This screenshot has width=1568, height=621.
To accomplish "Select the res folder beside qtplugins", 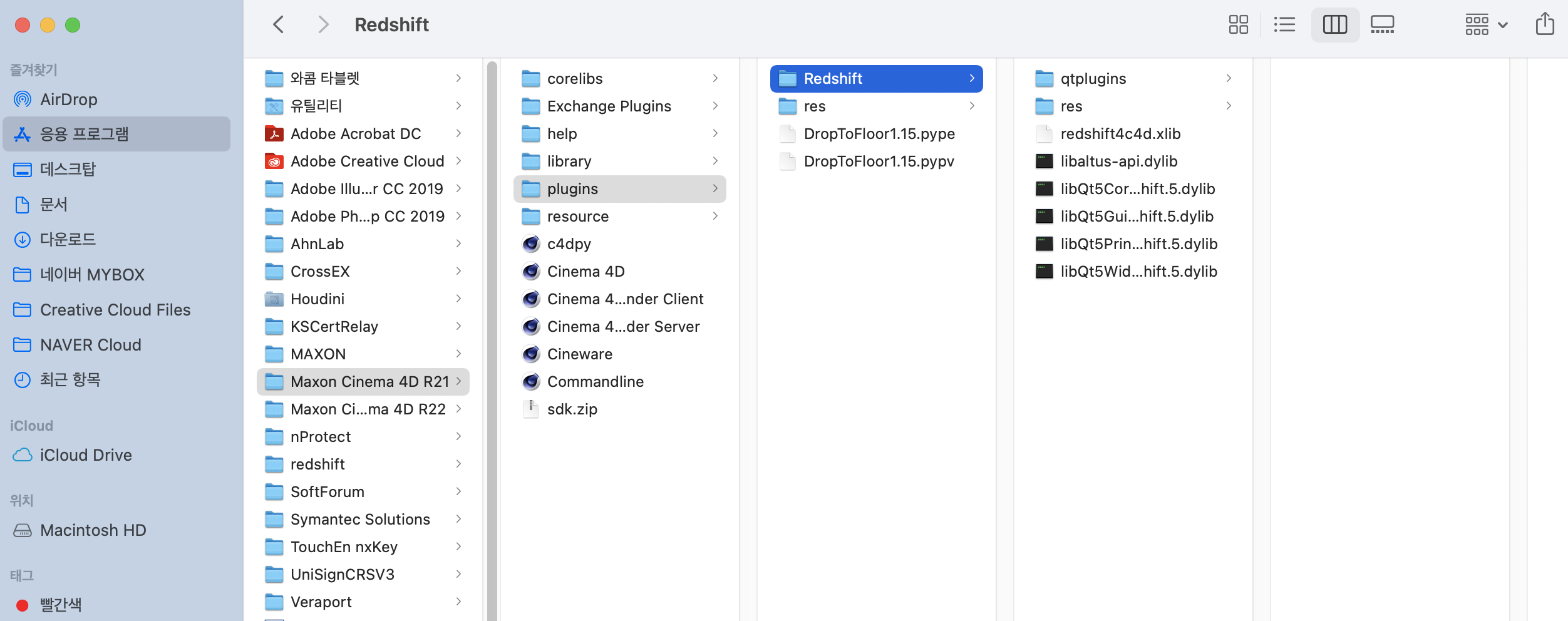I will [1133, 106].
